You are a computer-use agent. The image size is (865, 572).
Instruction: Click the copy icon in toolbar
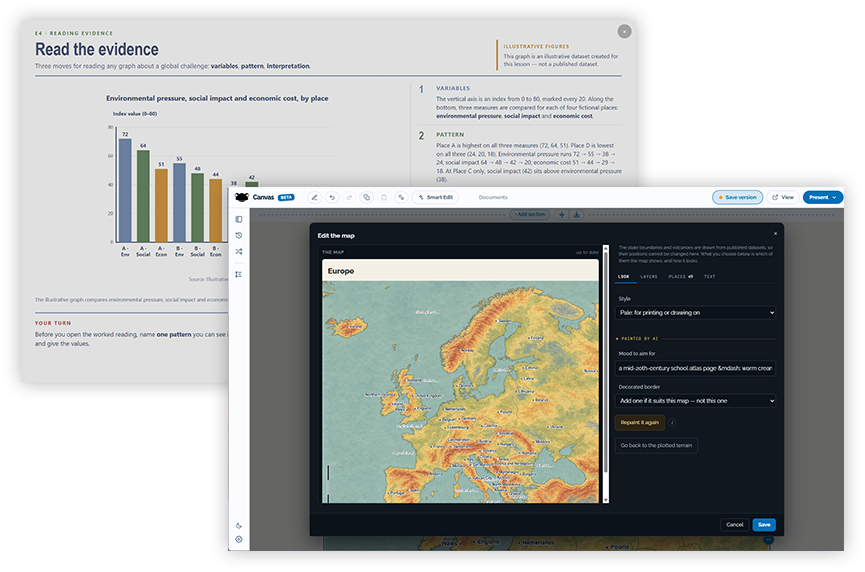[x=366, y=197]
